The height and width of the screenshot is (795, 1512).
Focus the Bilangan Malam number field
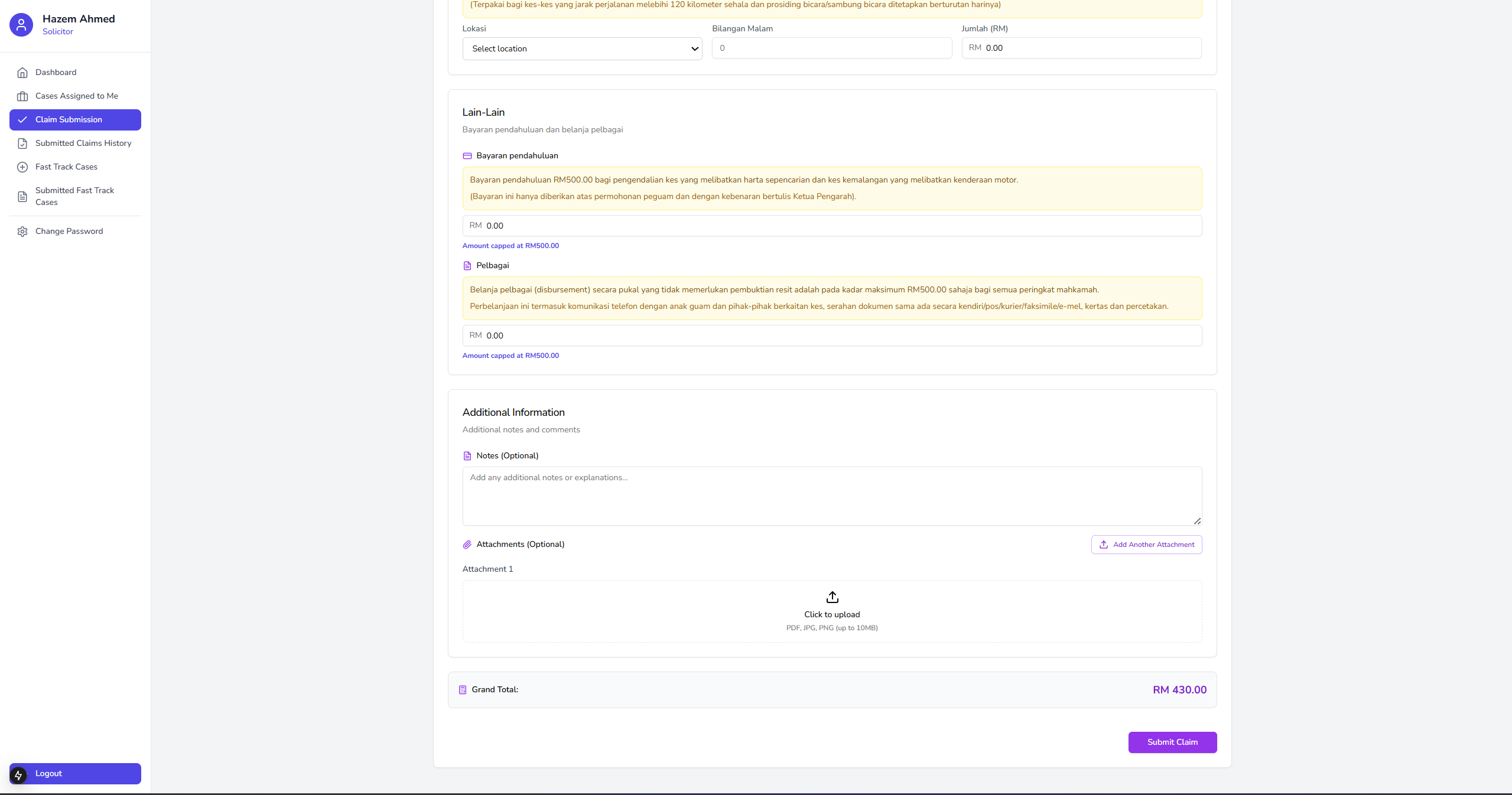pyautogui.click(x=831, y=48)
